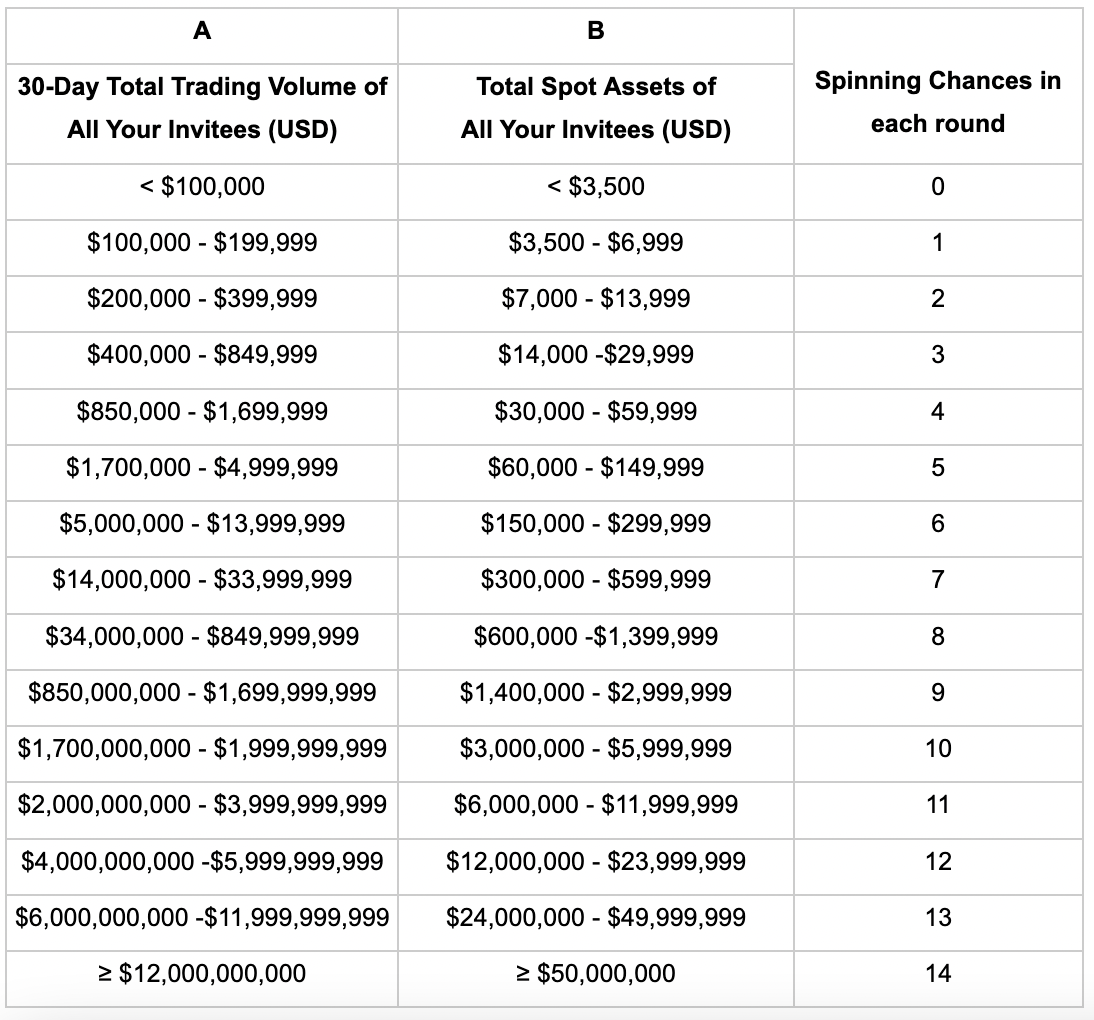Click the "Spinning Chances in each round" header
1094x1020 pixels.
(x=937, y=102)
